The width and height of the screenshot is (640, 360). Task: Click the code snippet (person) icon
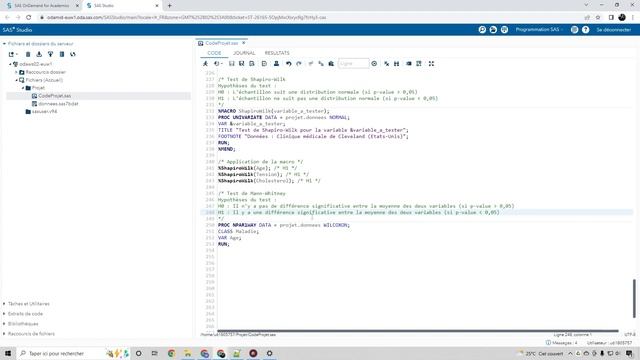[x=276, y=64]
